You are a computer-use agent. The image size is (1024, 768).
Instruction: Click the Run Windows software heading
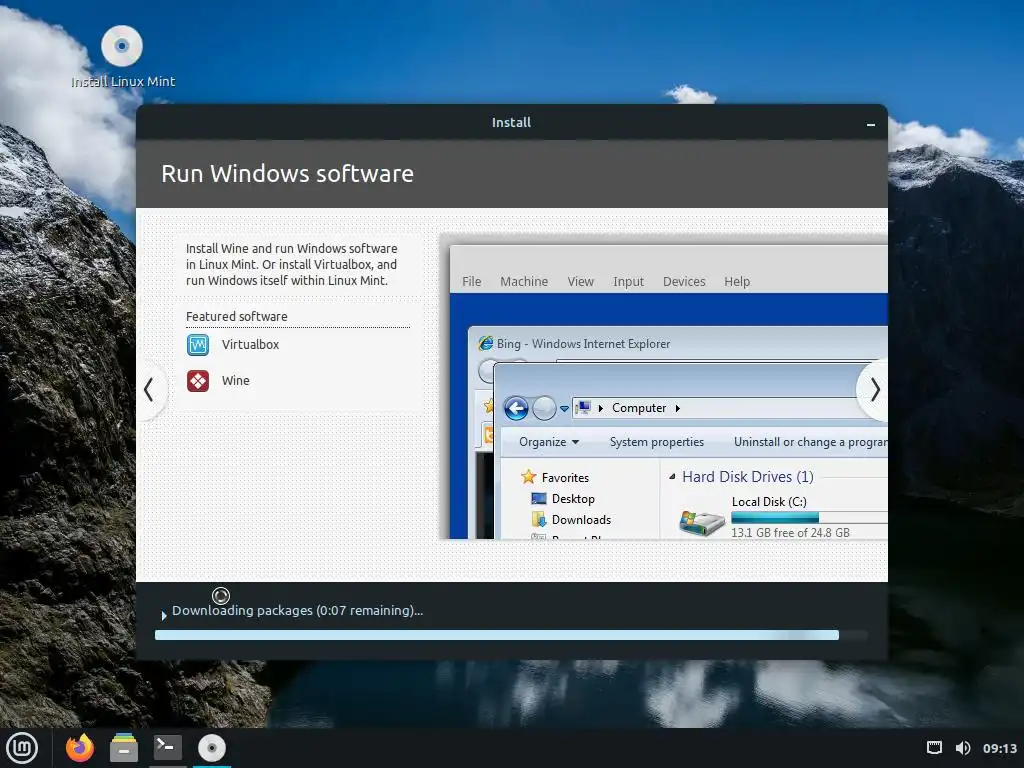(x=287, y=174)
